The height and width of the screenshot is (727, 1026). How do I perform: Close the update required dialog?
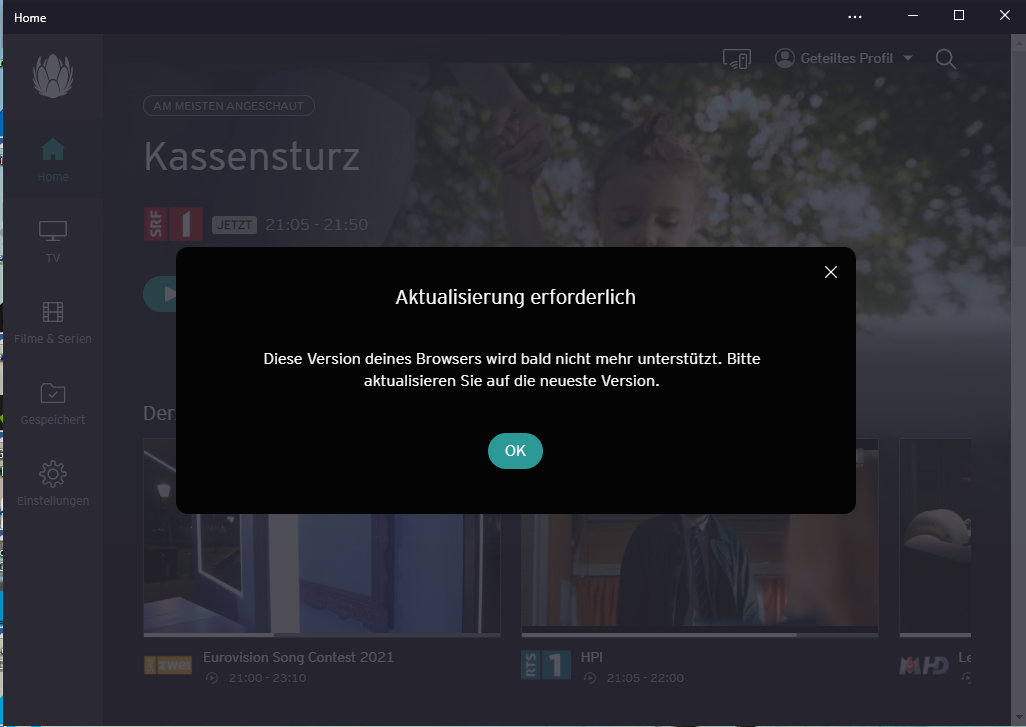point(831,272)
